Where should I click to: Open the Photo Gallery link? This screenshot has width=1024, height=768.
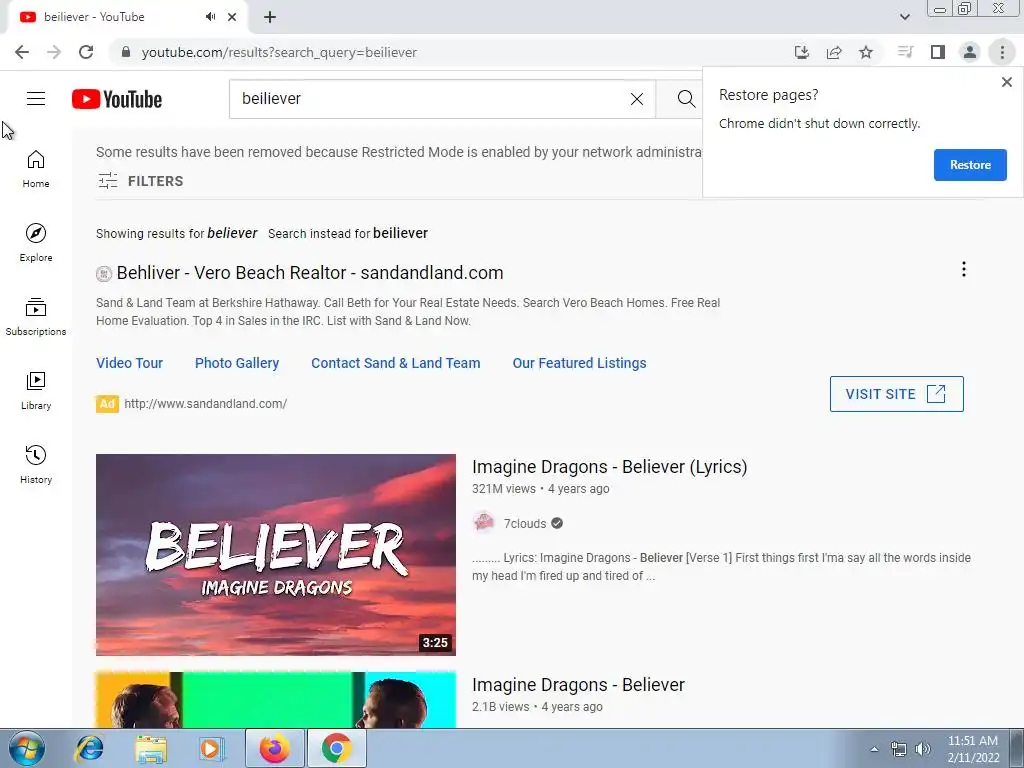pyautogui.click(x=237, y=363)
